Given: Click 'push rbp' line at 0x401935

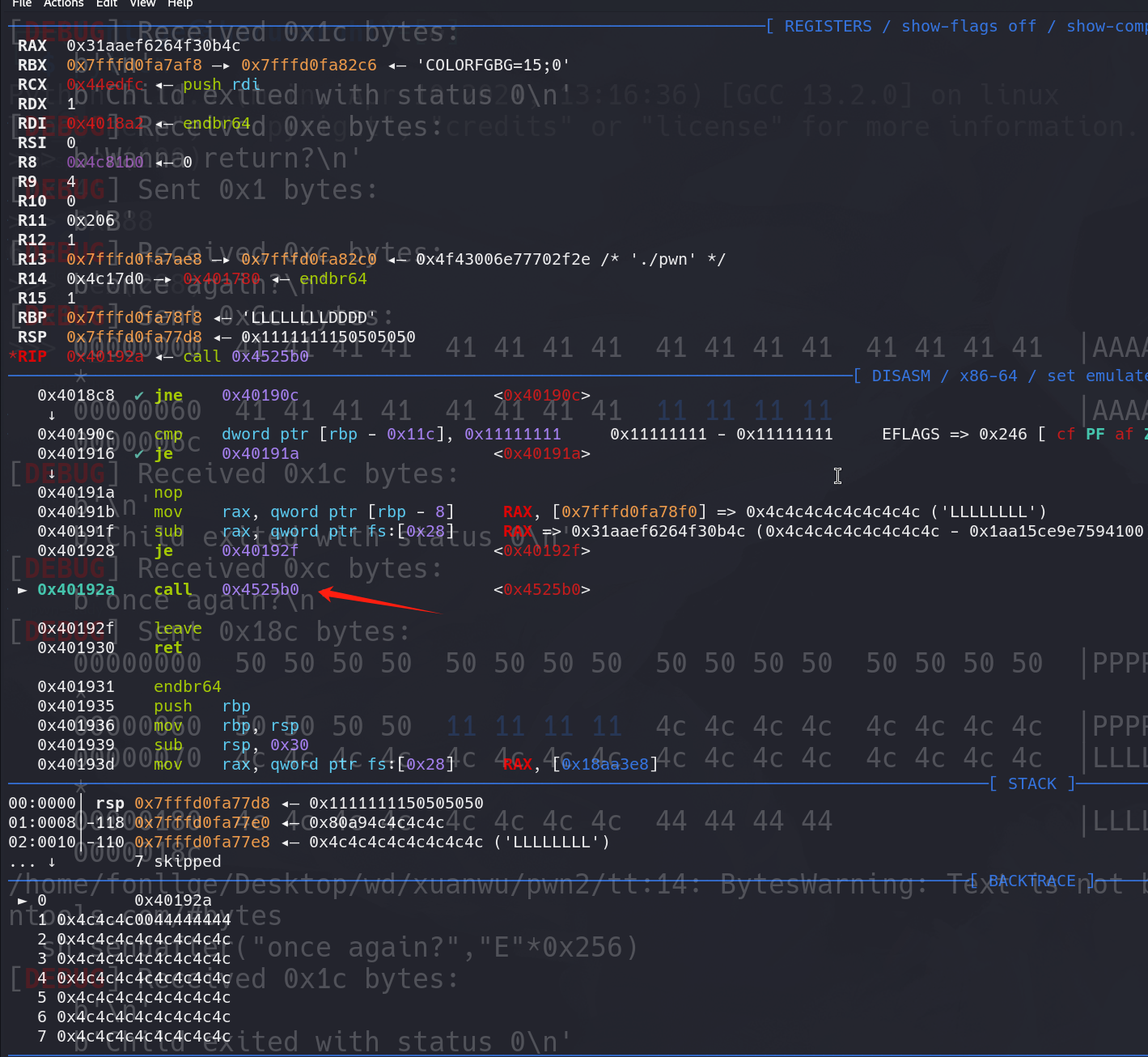Looking at the screenshot, I should click(202, 706).
